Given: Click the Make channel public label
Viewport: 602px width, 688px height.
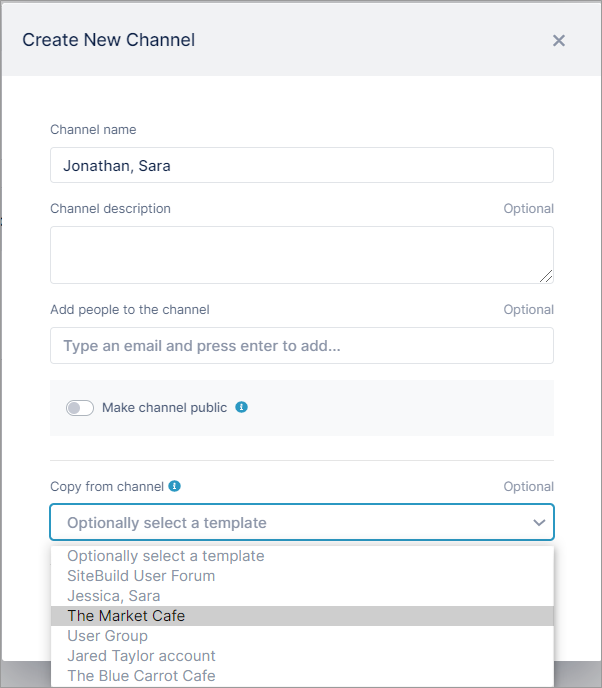Looking at the screenshot, I should (165, 408).
